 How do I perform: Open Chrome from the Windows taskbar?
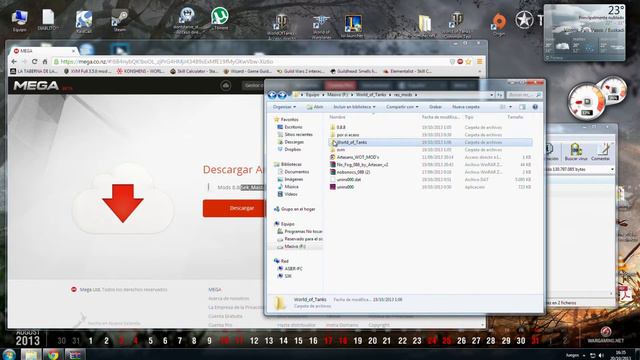coord(53,354)
